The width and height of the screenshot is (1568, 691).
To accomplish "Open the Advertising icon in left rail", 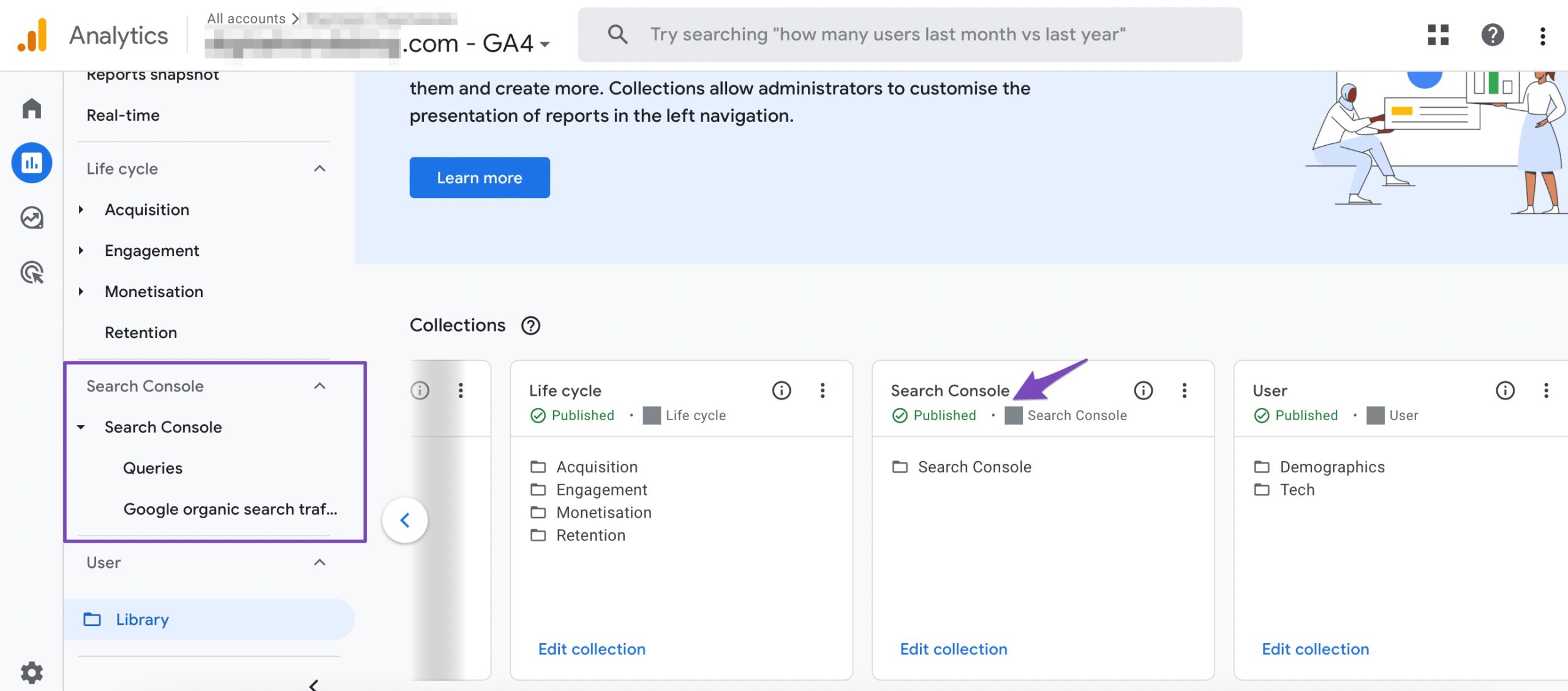I will pyautogui.click(x=32, y=272).
